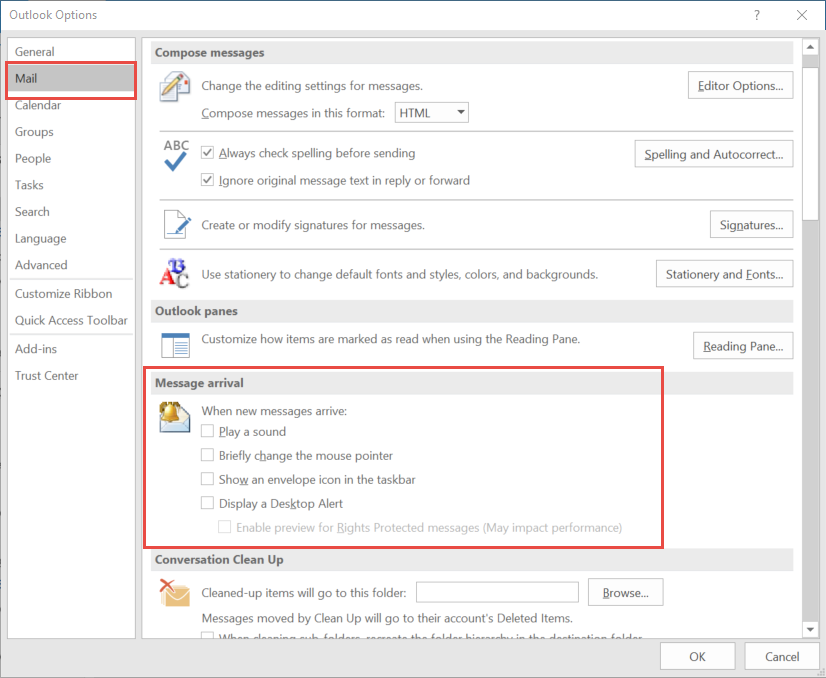Click the Reading Pane description text
The height and width of the screenshot is (678, 826).
coord(390,339)
